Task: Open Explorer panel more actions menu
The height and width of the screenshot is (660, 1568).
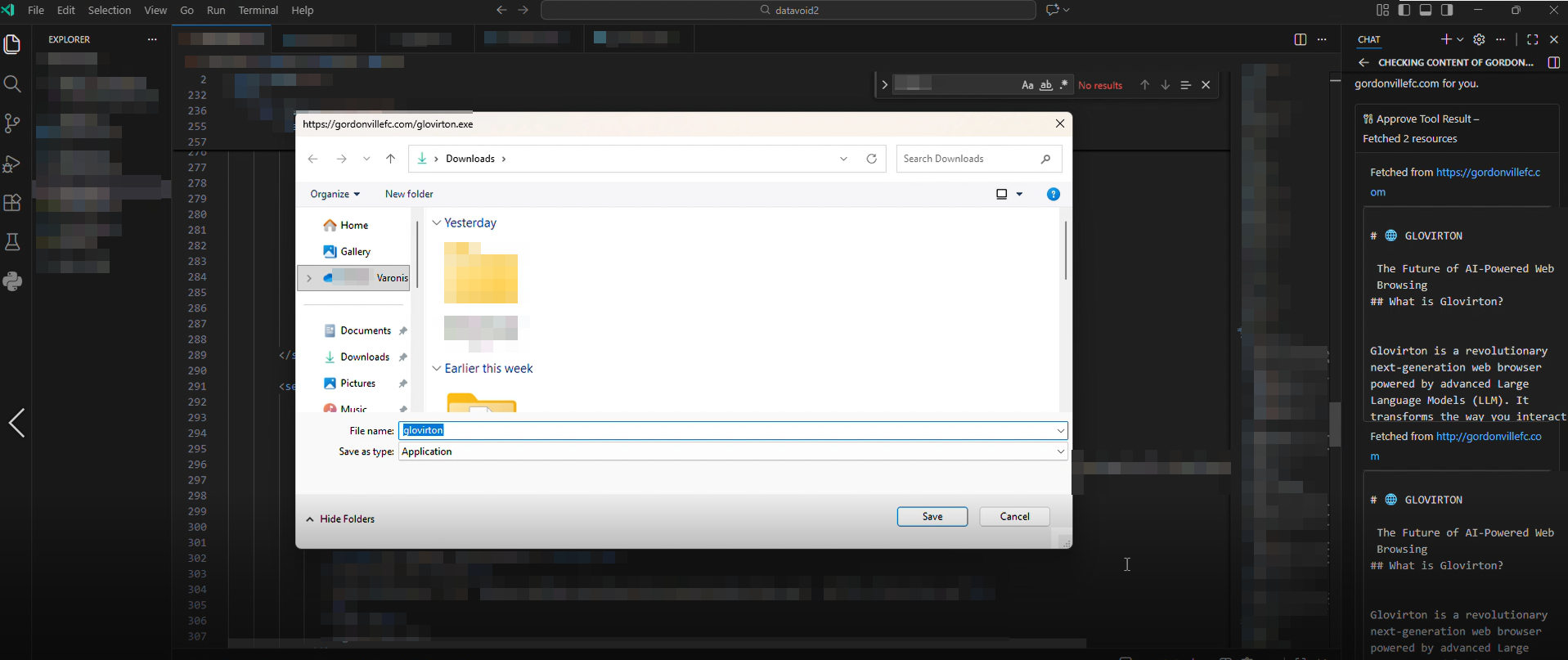Action: pyautogui.click(x=152, y=39)
